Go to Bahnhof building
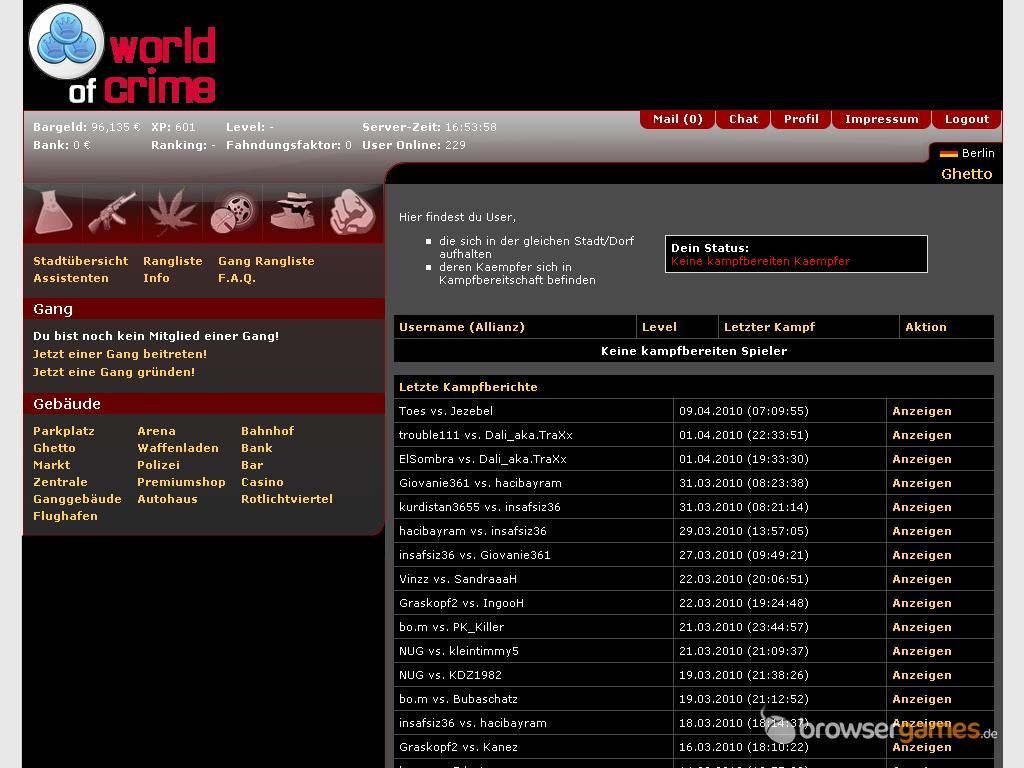Viewport: 1024px width, 768px height. pyautogui.click(x=267, y=431)
